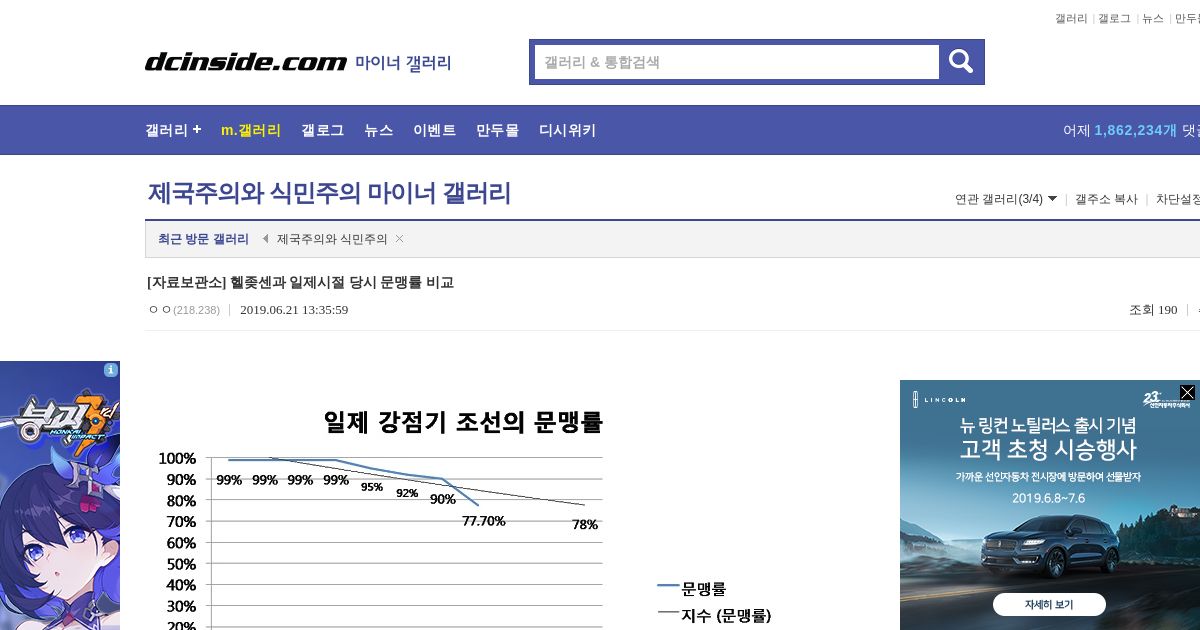
Task: Expand the 갤러리 + navigation menu
Action: coord(173,130)
